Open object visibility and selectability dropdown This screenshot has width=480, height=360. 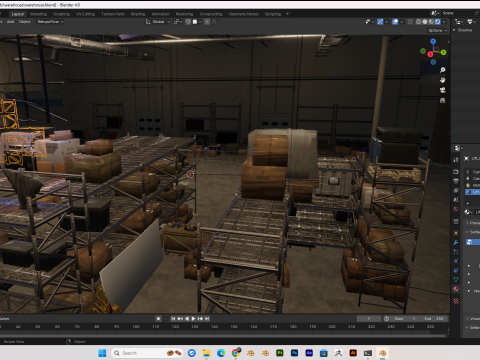click(x=370, y=22)
